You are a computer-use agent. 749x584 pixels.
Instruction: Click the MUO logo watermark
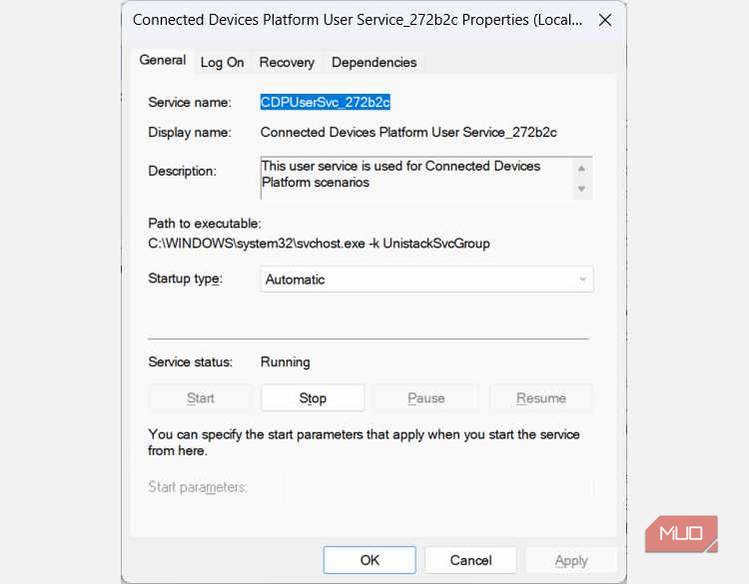tap(682, 534)
